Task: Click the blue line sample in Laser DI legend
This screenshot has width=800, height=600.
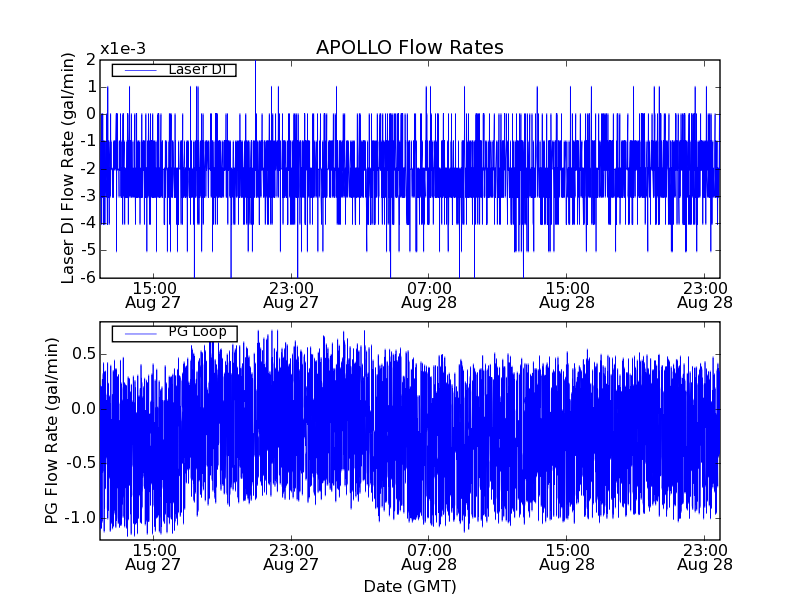Action: coord(140,70)
